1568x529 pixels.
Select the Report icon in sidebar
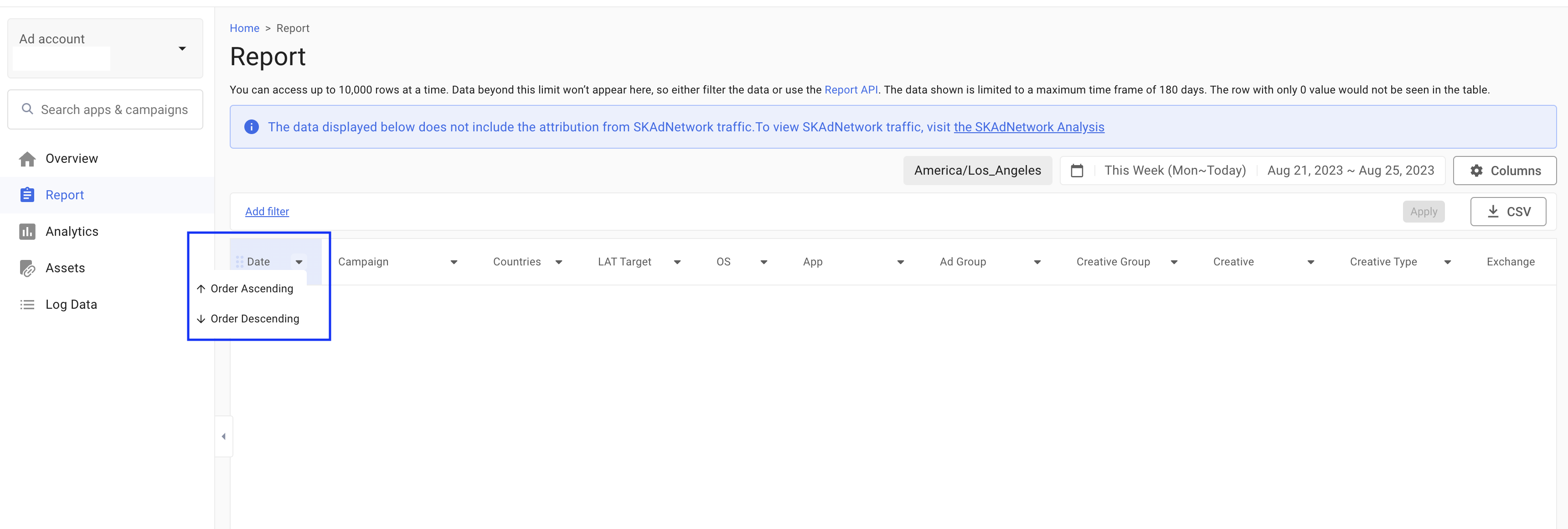pos(28,195)
